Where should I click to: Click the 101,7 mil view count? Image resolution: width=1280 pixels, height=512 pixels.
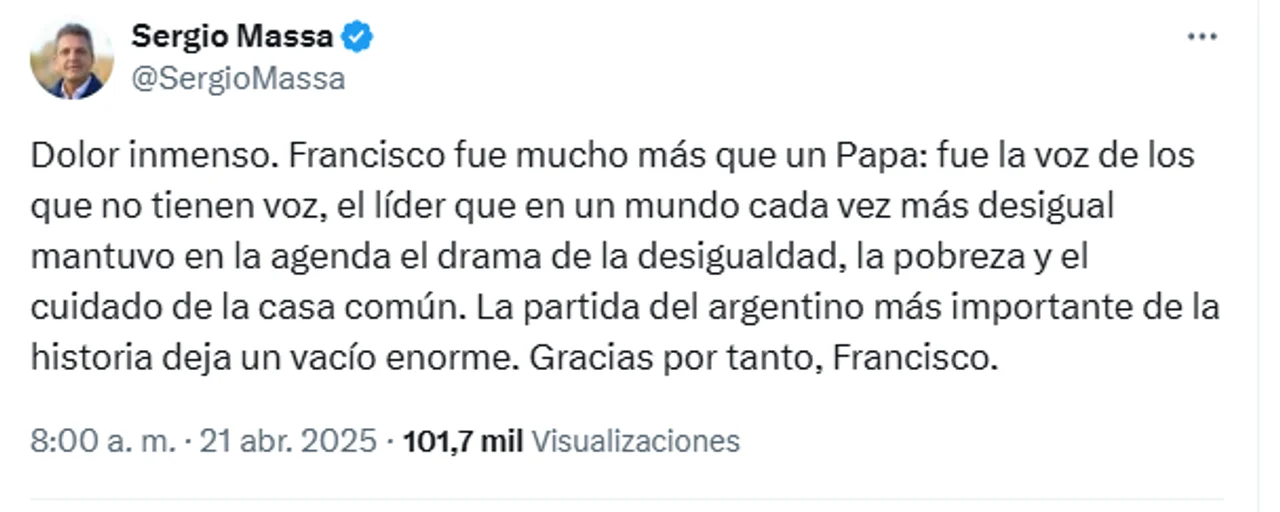(462, 441)
